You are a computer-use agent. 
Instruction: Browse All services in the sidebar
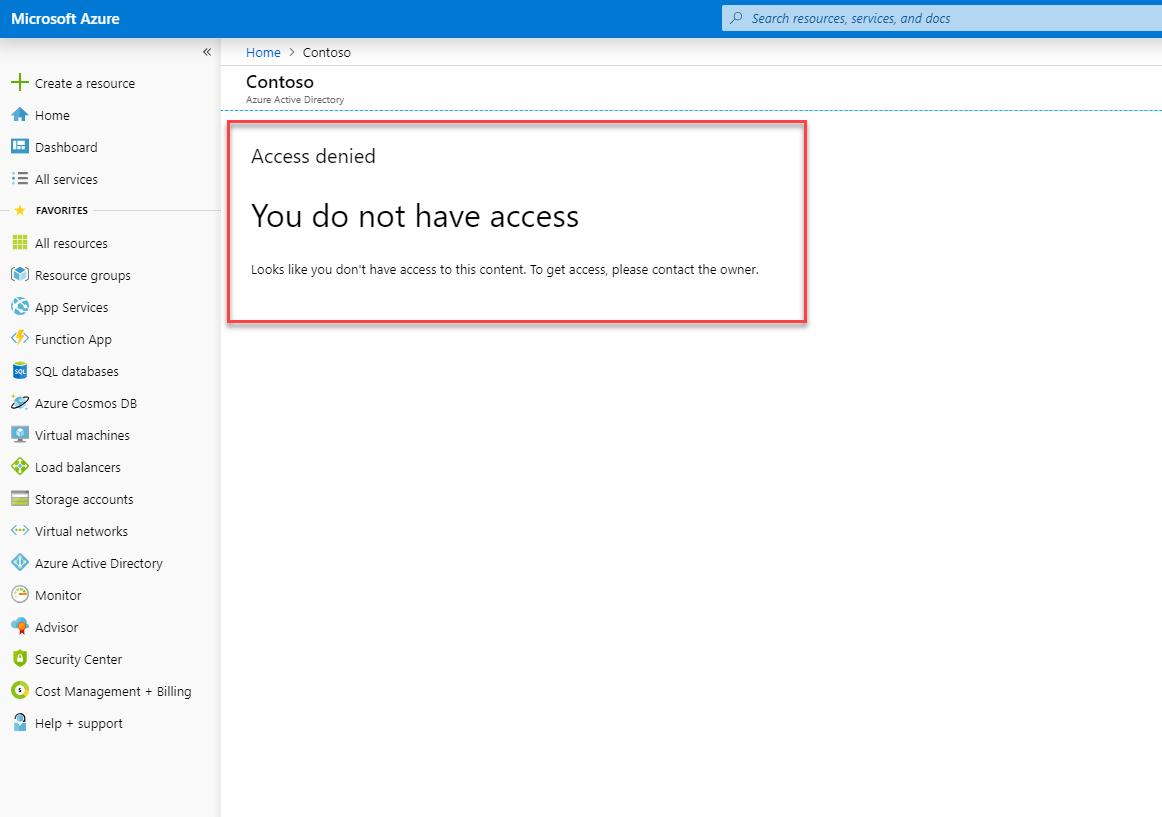click(x=66, y=179)
